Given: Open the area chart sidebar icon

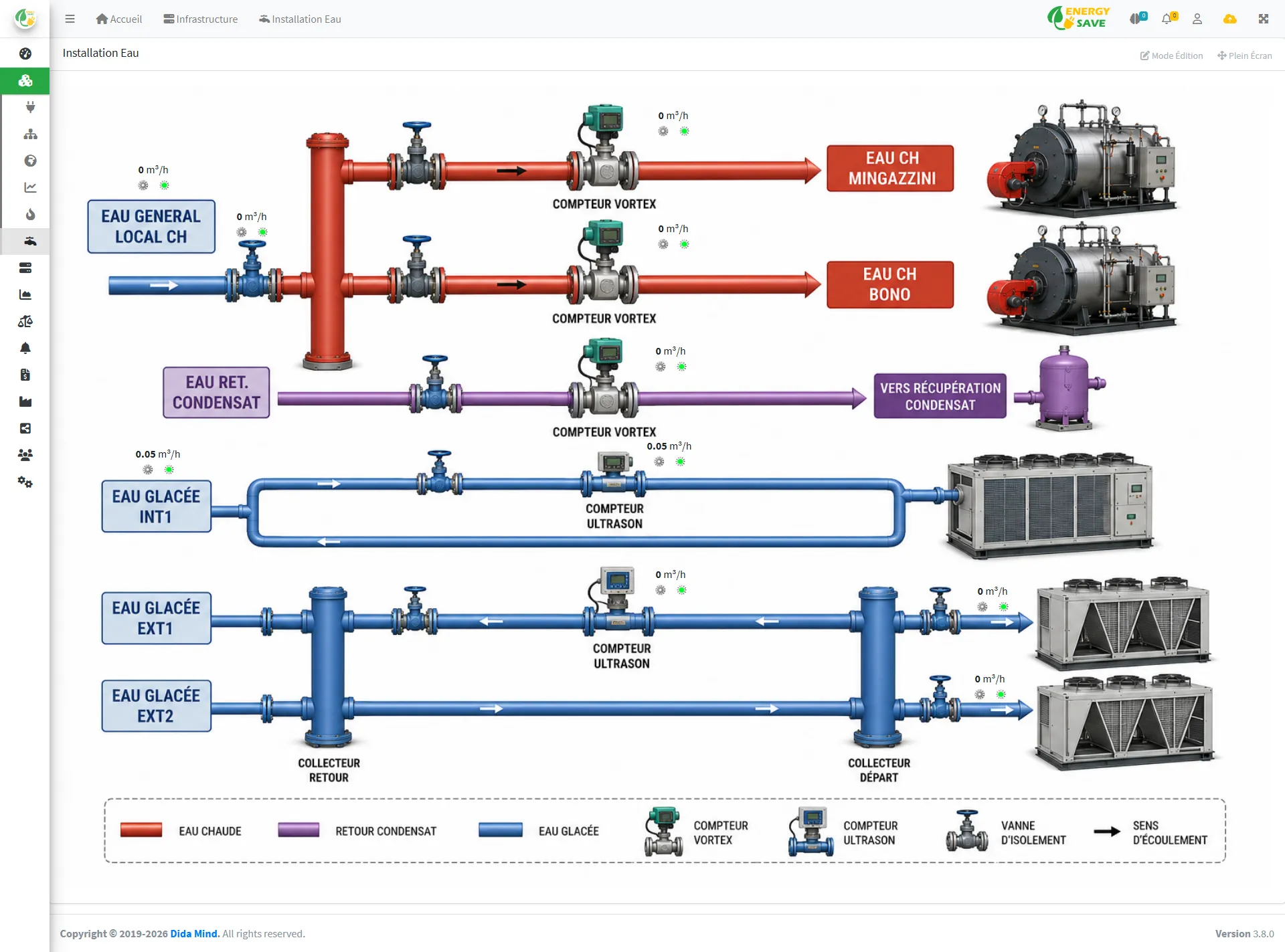Looking at the screenshot, I should 25,294.
